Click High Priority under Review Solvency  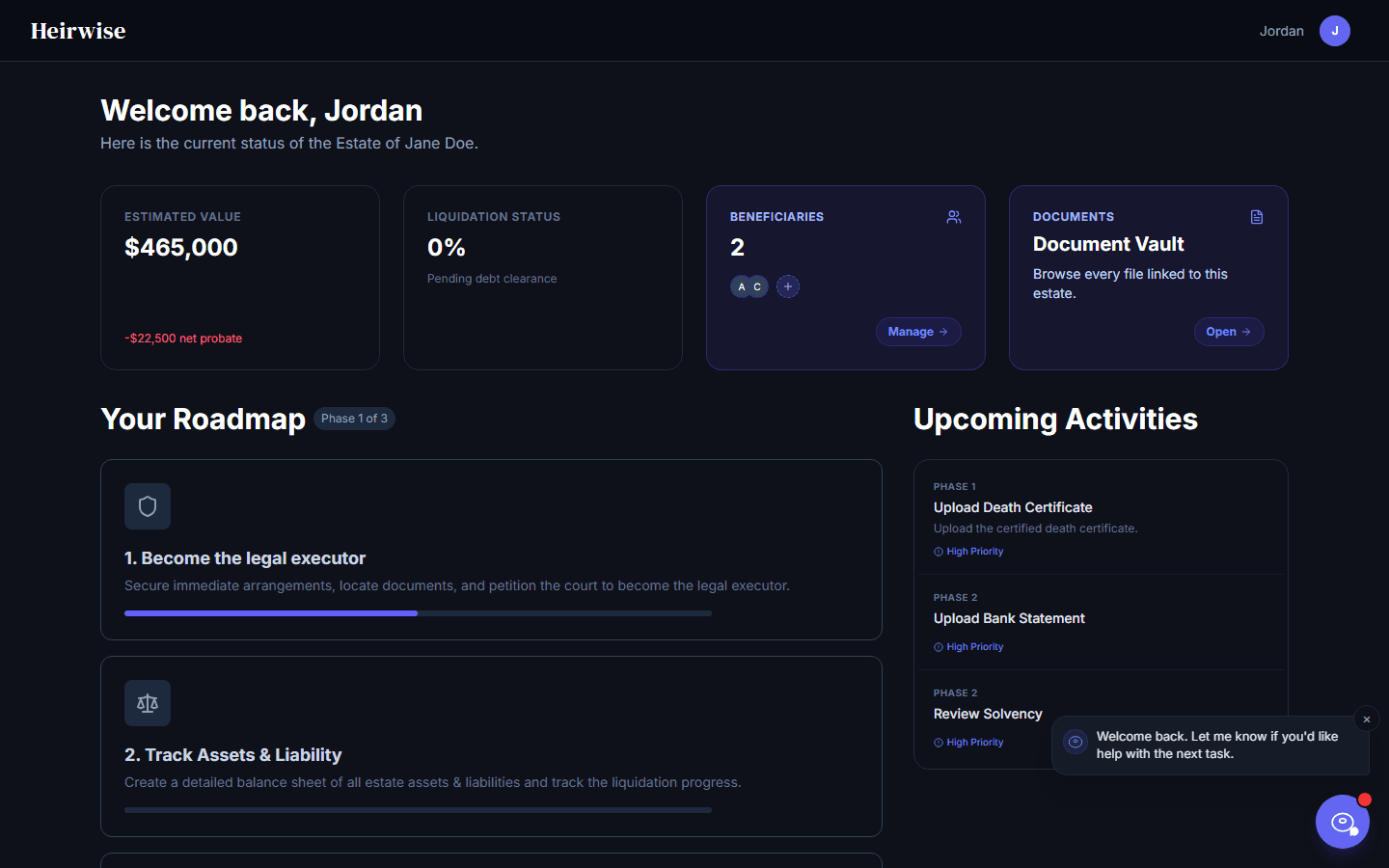968,743
